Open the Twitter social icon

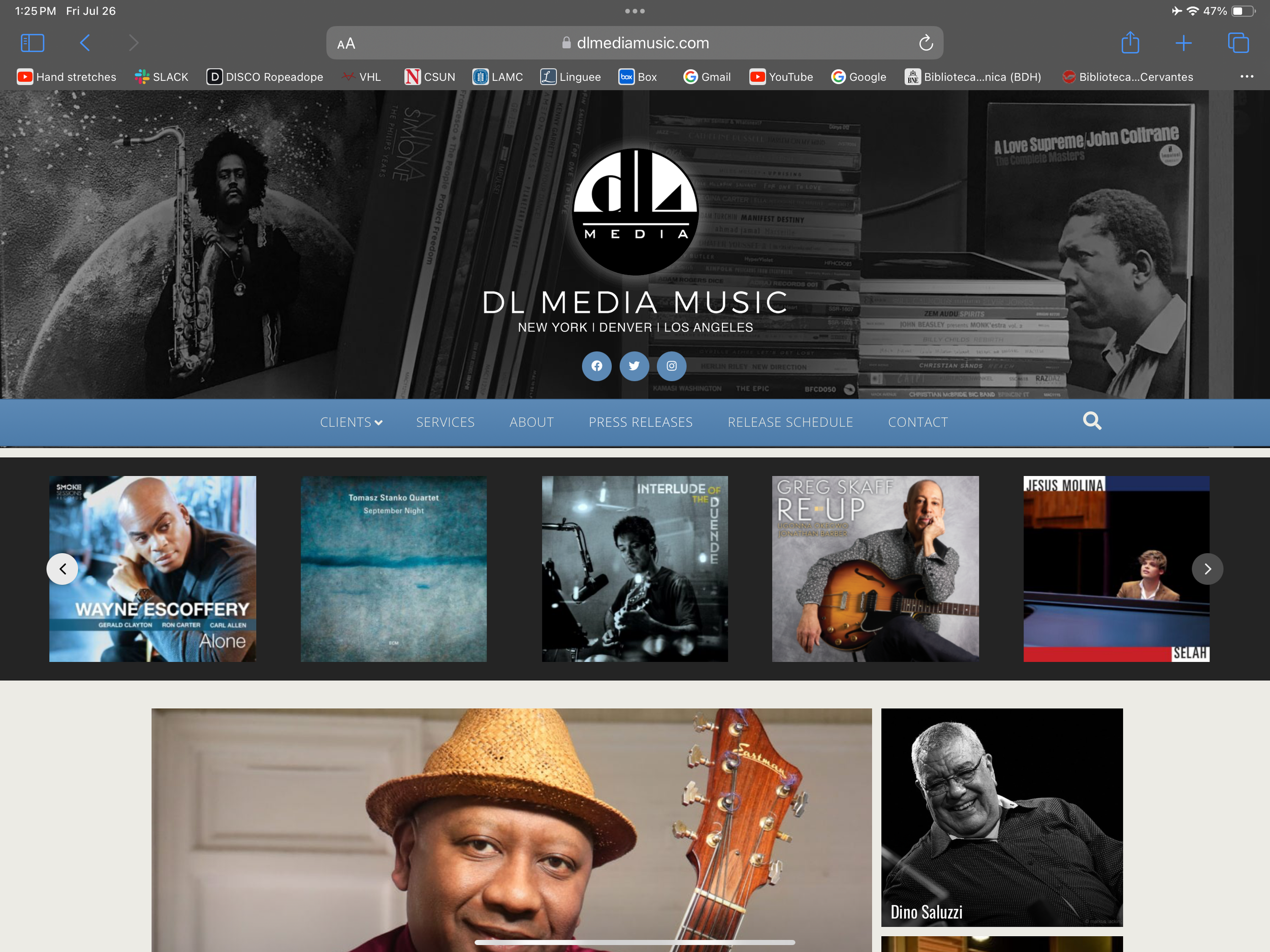click(634, 366)
